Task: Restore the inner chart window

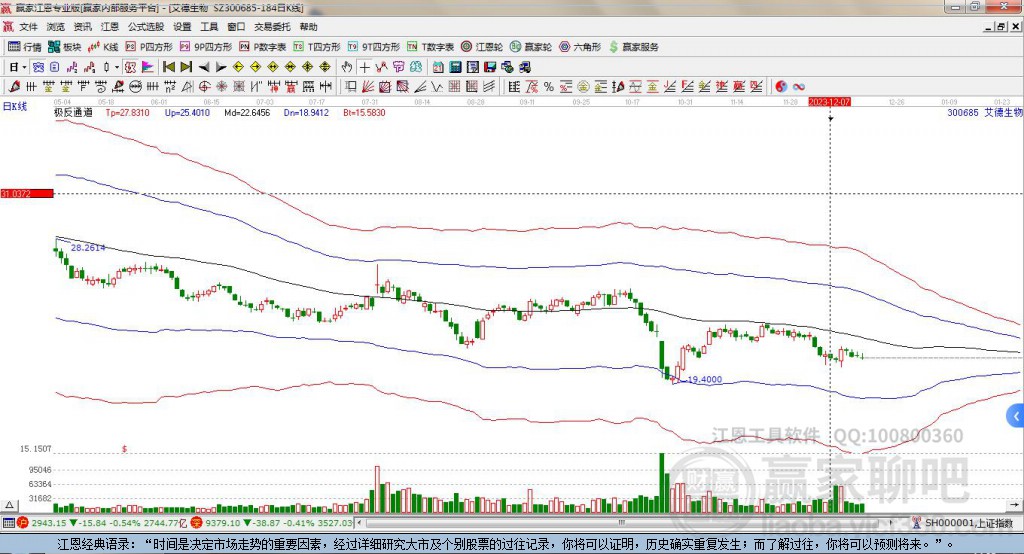Action: [x=1000, y=27]
